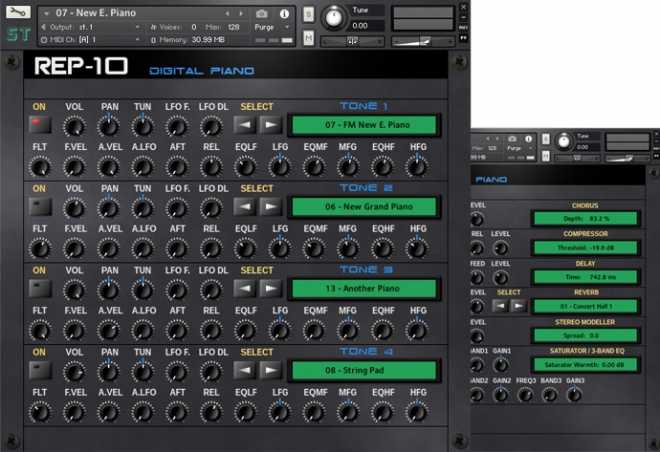This screenshot has height=452, width=660.
Task: Click the Tone 2 AFT knob
Action: [177, 249]
